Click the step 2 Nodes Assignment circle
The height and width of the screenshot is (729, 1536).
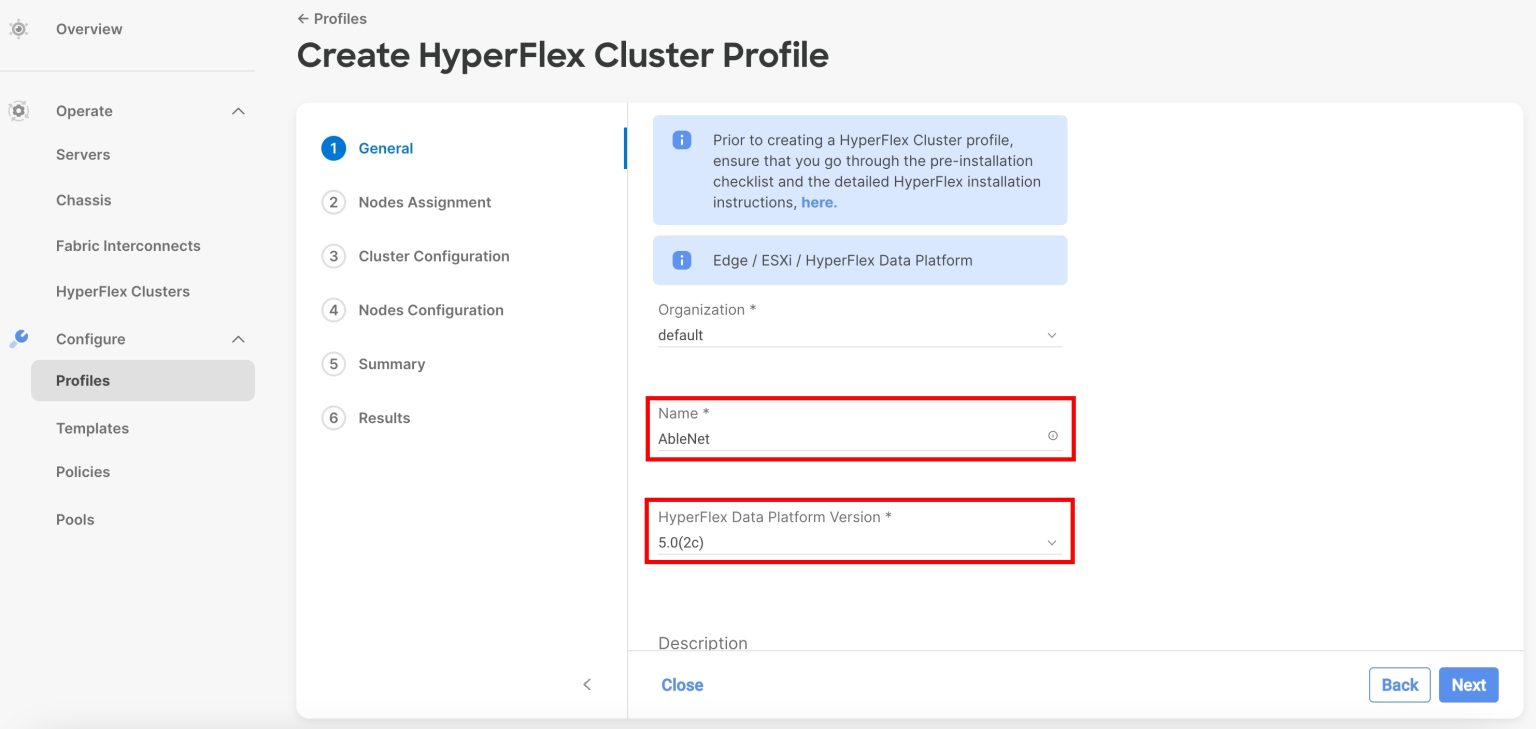pos(334,202)
